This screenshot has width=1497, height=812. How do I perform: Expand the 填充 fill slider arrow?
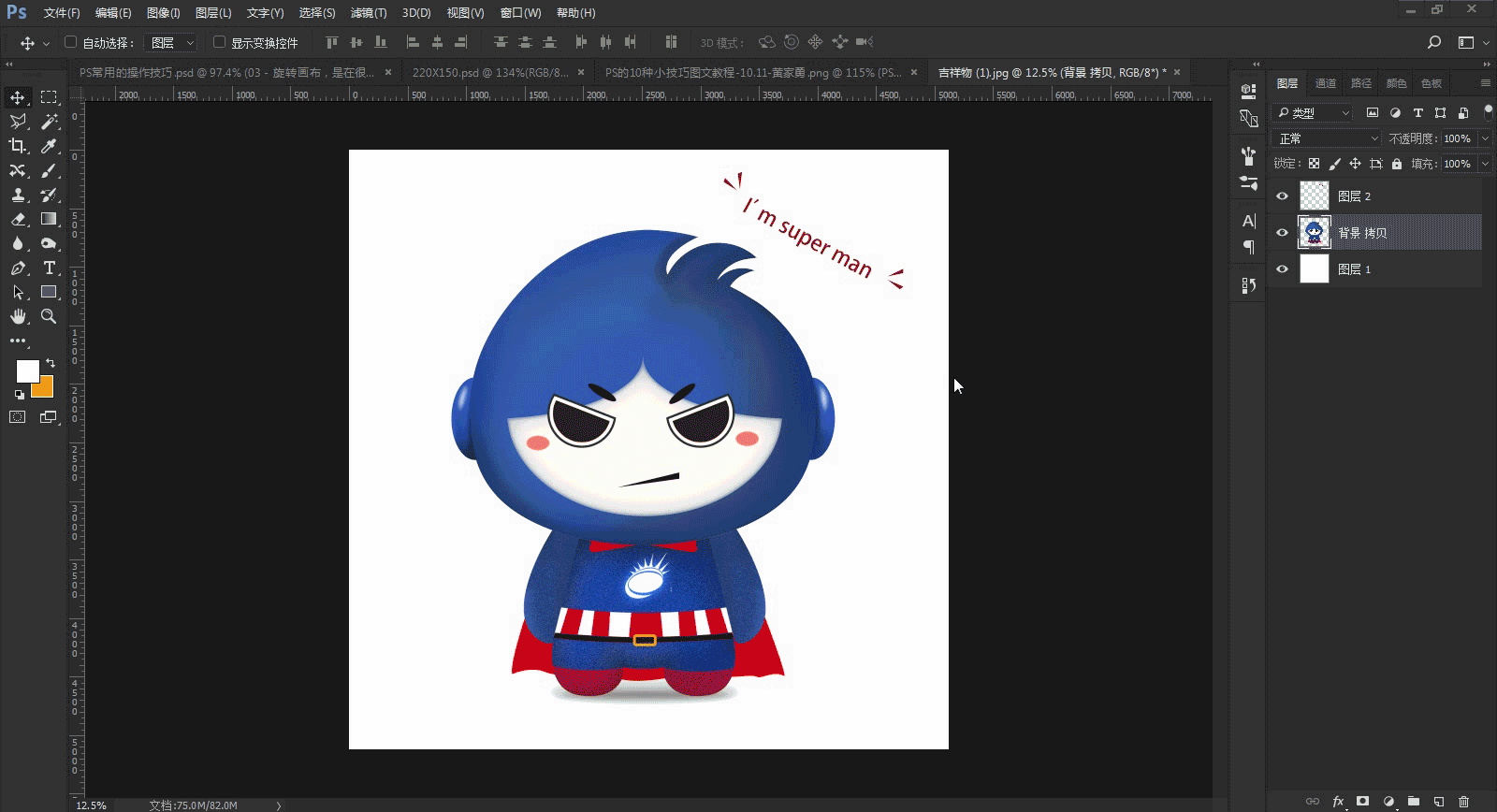click(x=1485, y=164)
